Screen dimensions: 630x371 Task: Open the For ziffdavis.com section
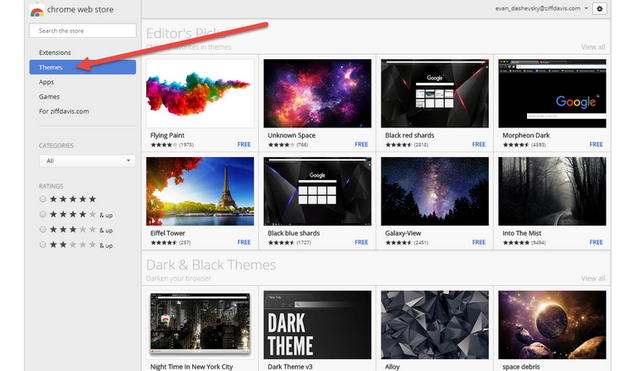(x=64, y=111)
